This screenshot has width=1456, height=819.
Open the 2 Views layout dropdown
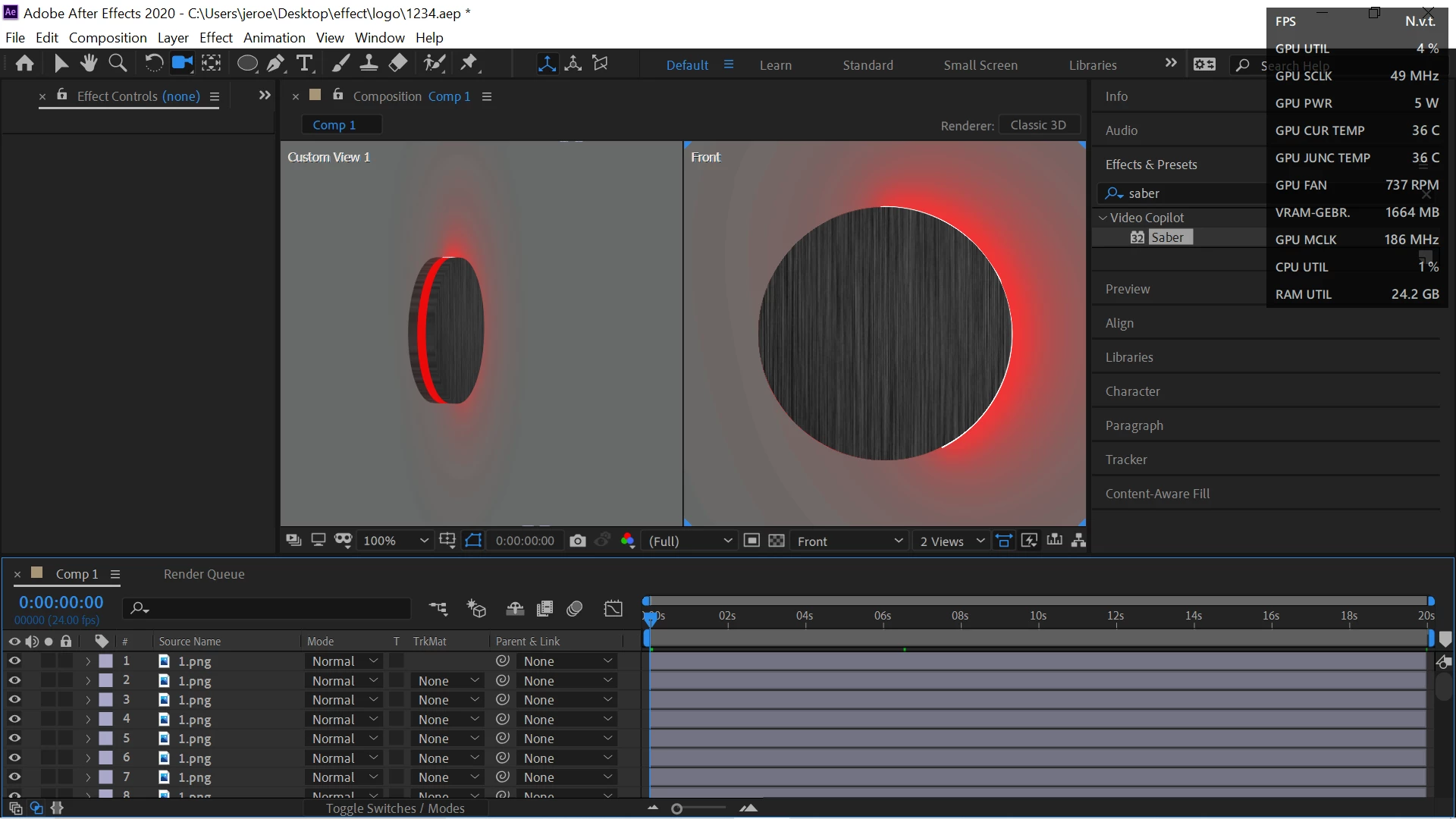952,541
